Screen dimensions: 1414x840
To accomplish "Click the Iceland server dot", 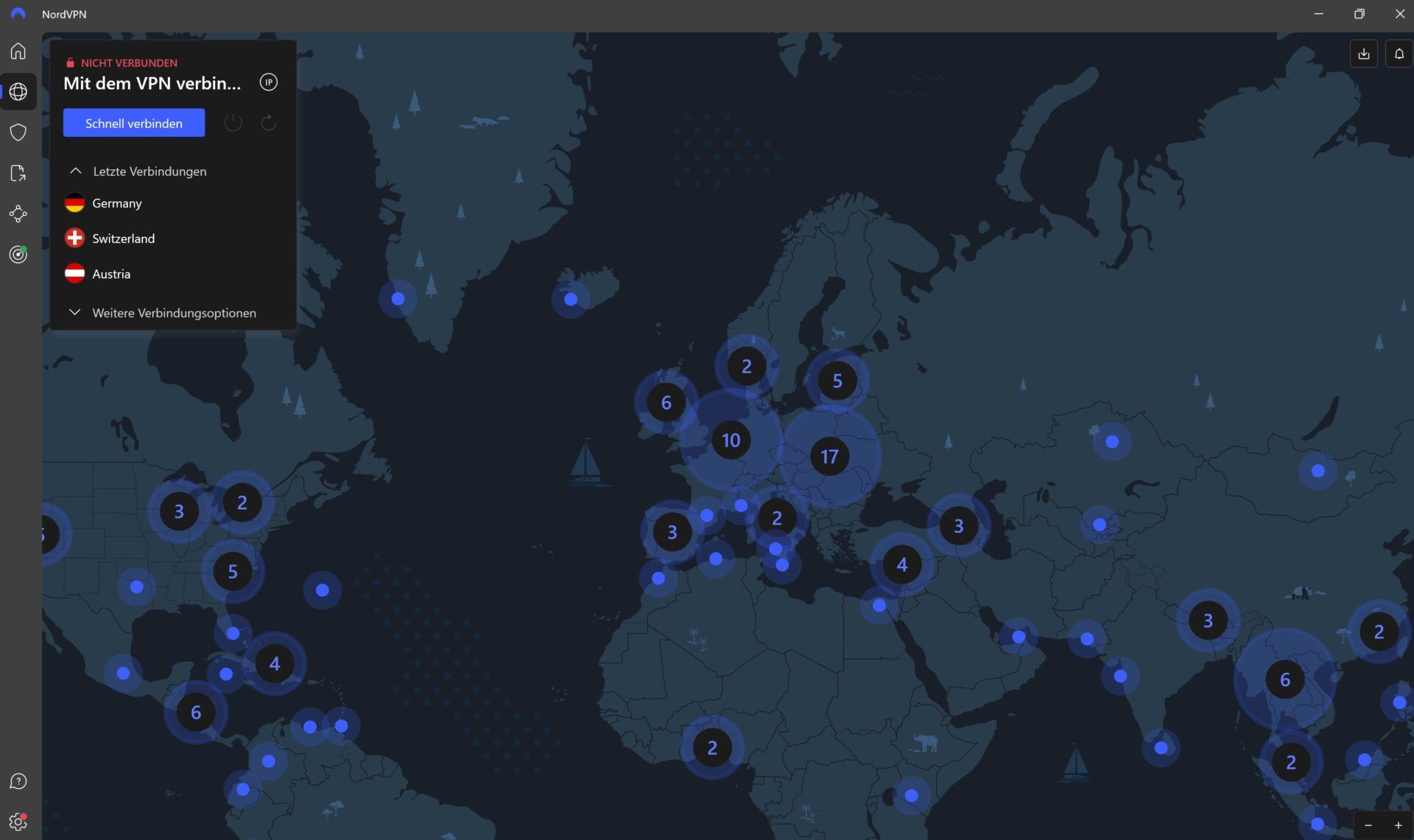I will (571, 299).
